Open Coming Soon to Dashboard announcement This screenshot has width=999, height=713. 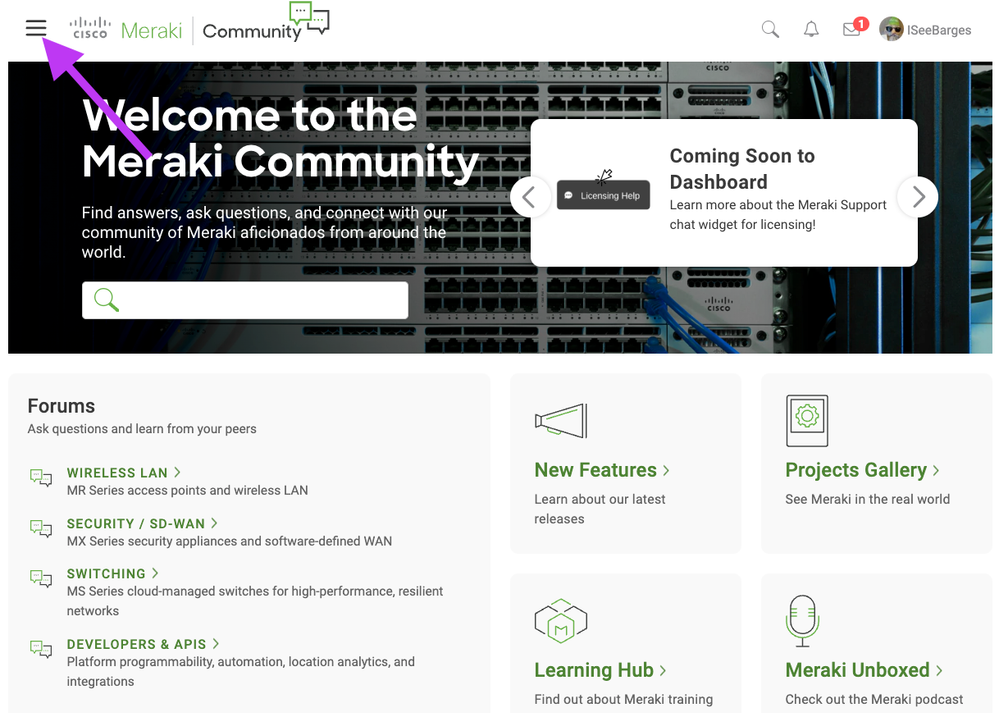[742, 169]
